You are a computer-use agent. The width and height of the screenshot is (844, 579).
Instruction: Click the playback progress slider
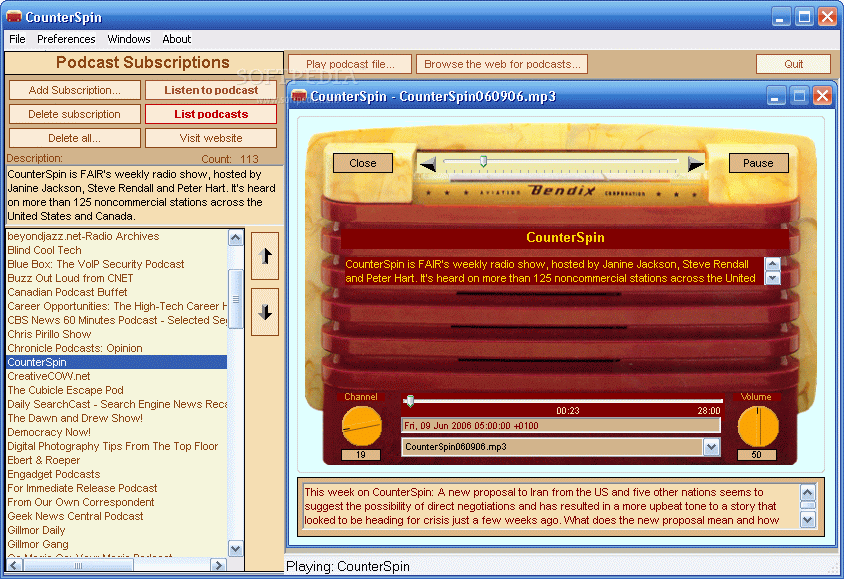[560, 401]
